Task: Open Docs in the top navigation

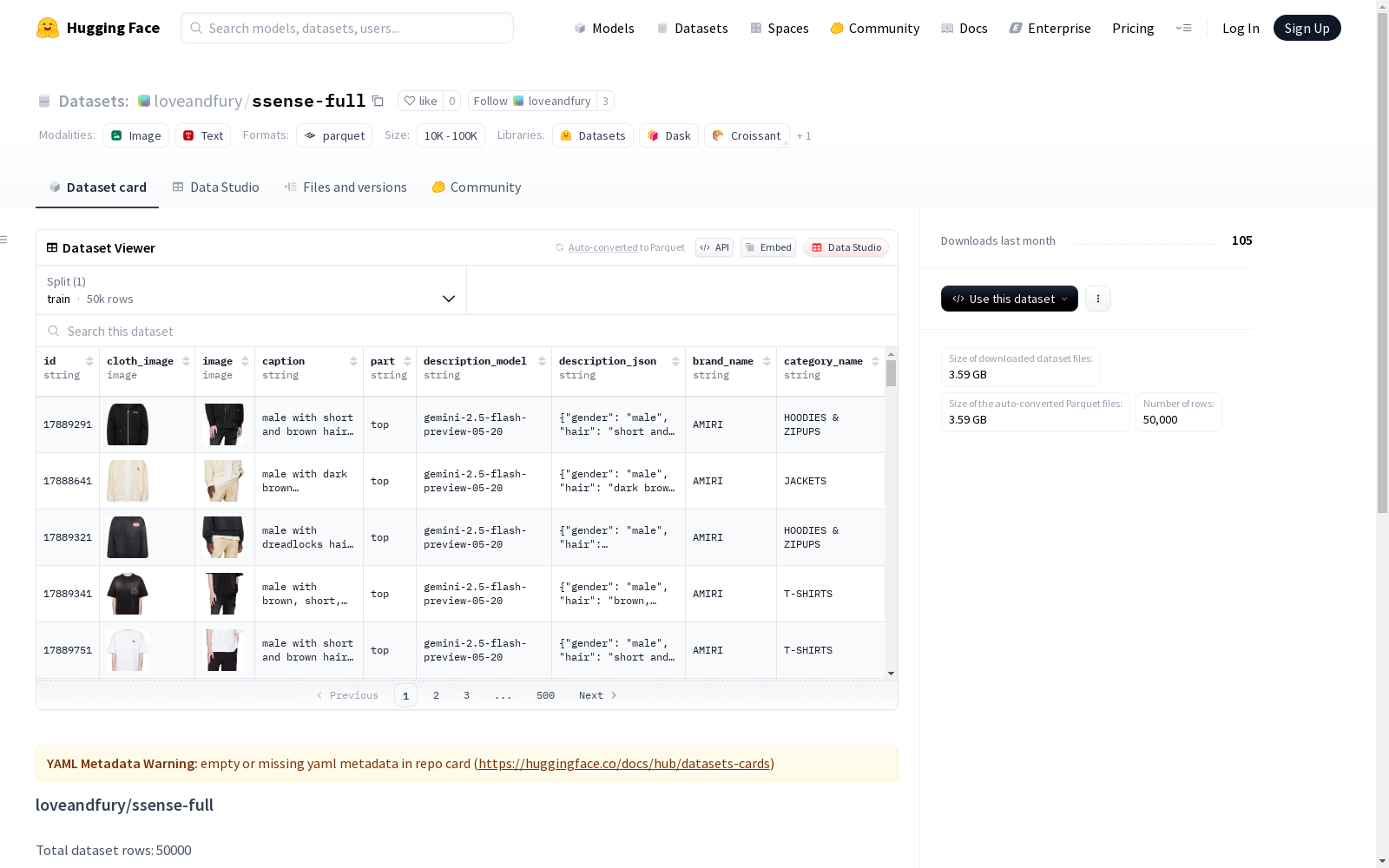Action: tap(964, 28)
